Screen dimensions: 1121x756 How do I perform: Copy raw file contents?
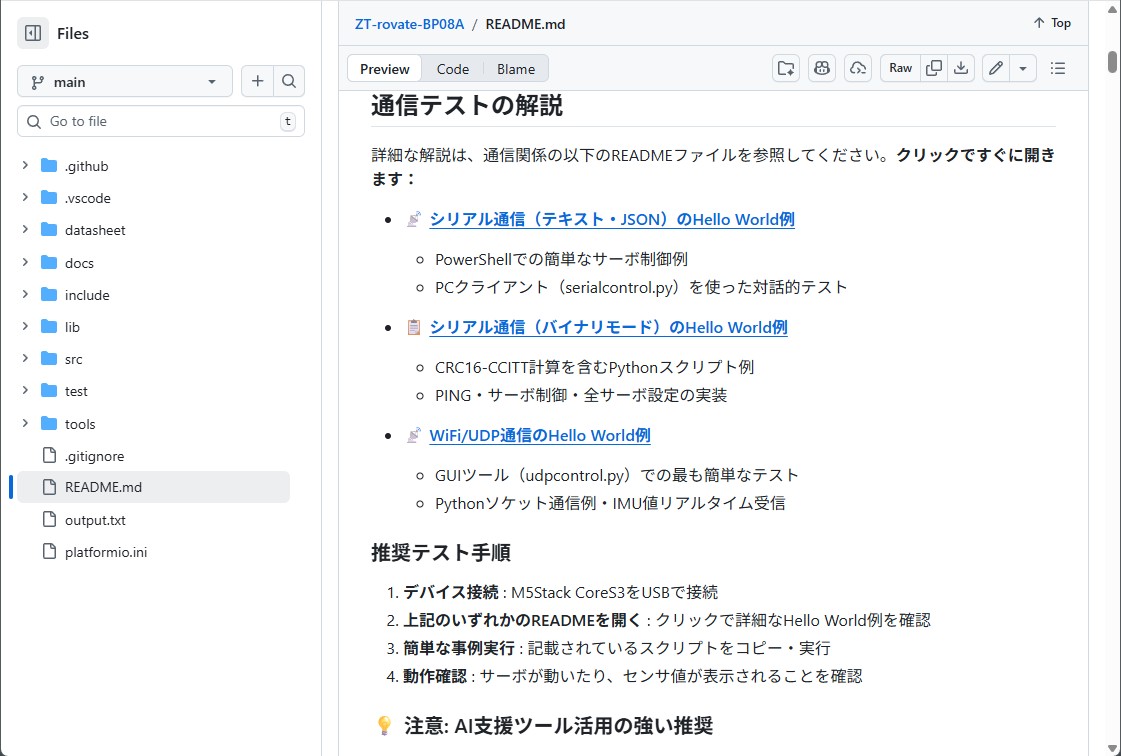coord(933,68)
